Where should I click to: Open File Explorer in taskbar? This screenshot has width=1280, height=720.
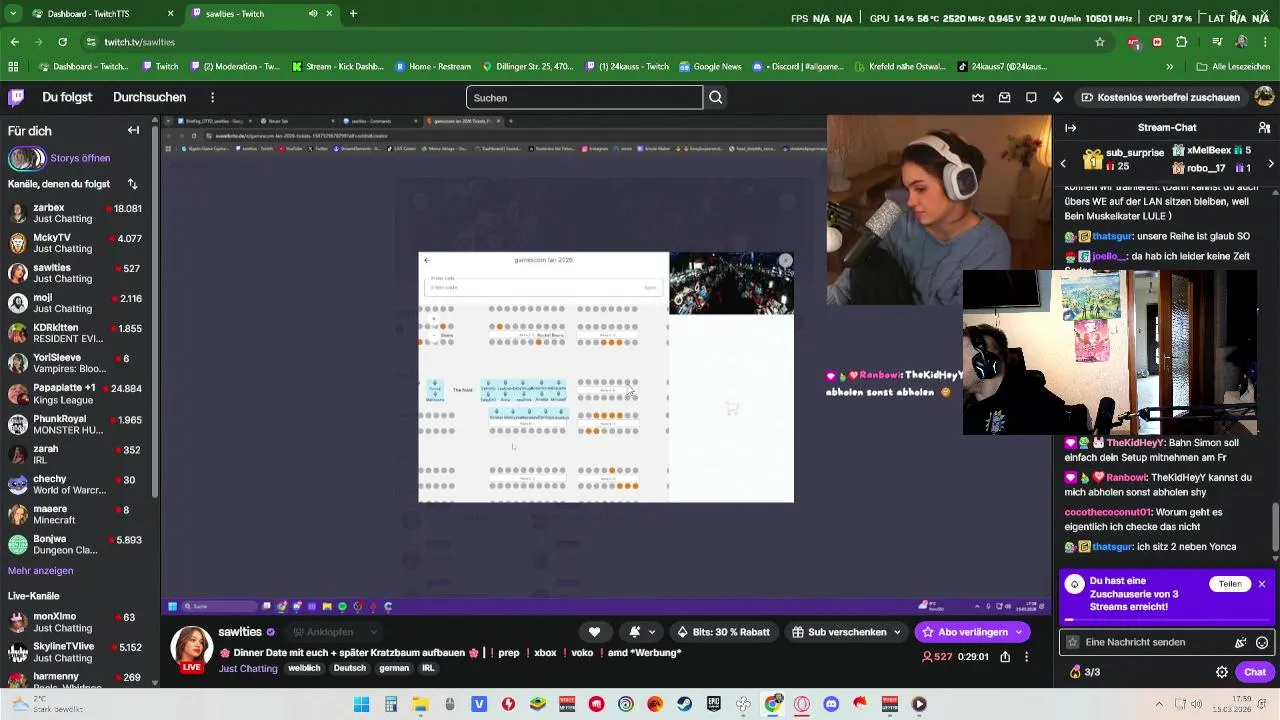[x=421, y=704]
